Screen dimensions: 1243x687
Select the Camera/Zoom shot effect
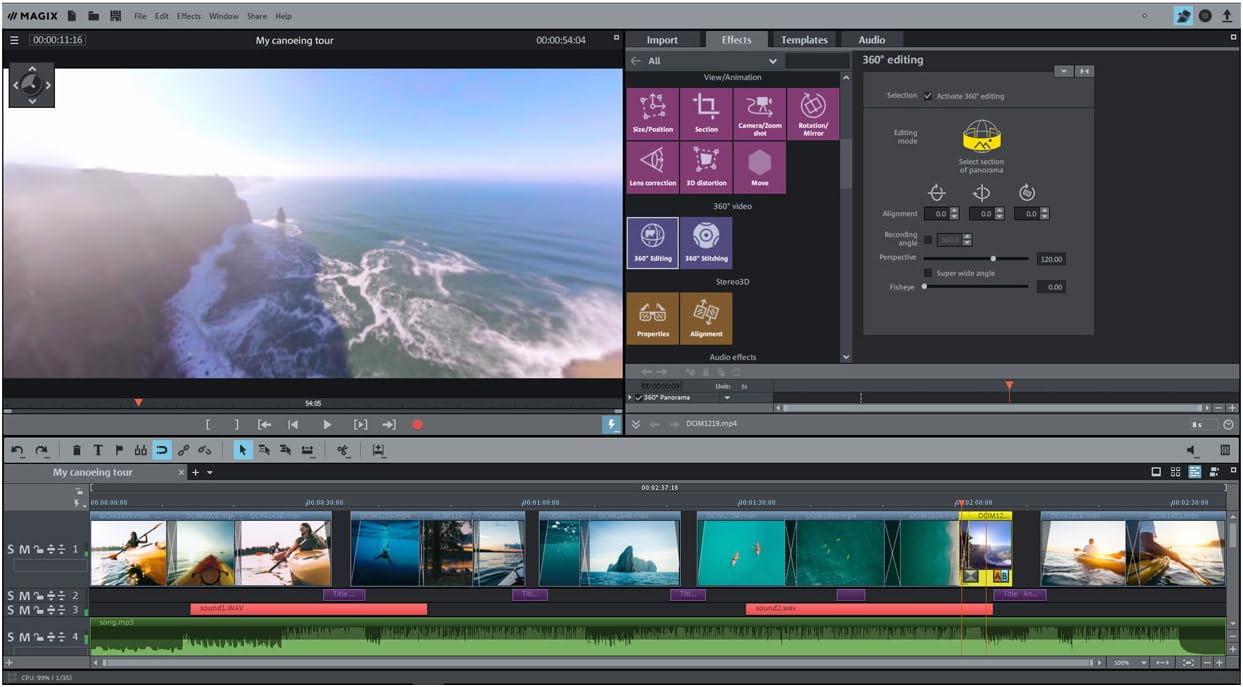point(759,114)
